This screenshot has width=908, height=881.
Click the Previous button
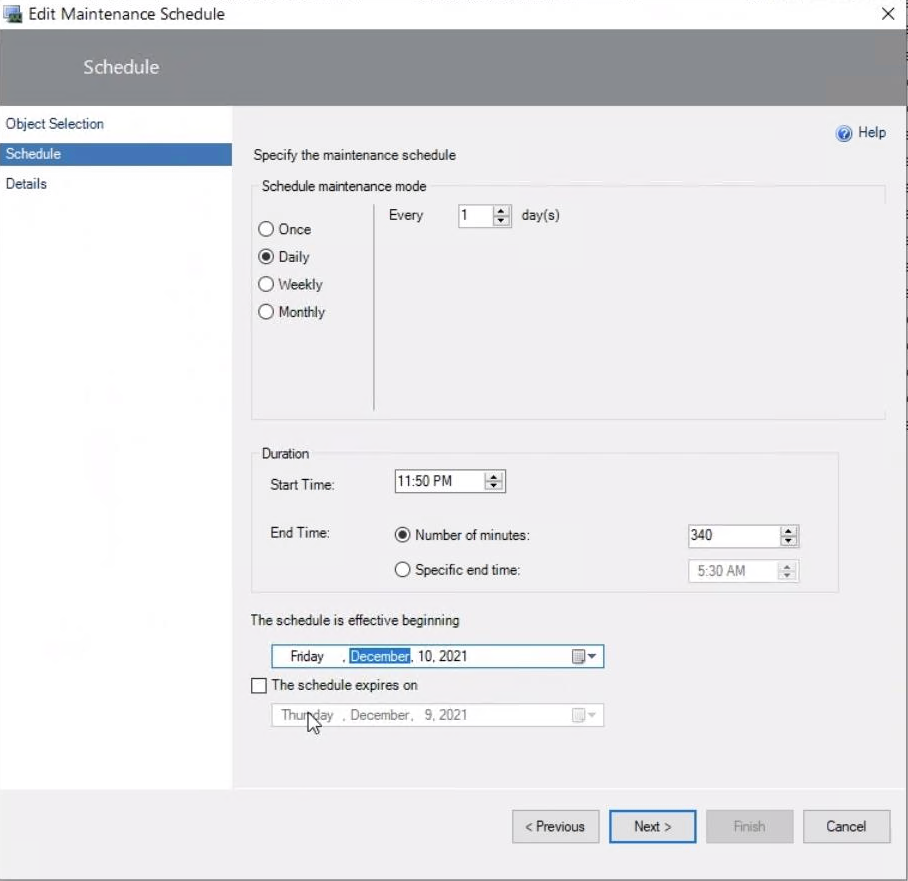[x=555, y=827]
